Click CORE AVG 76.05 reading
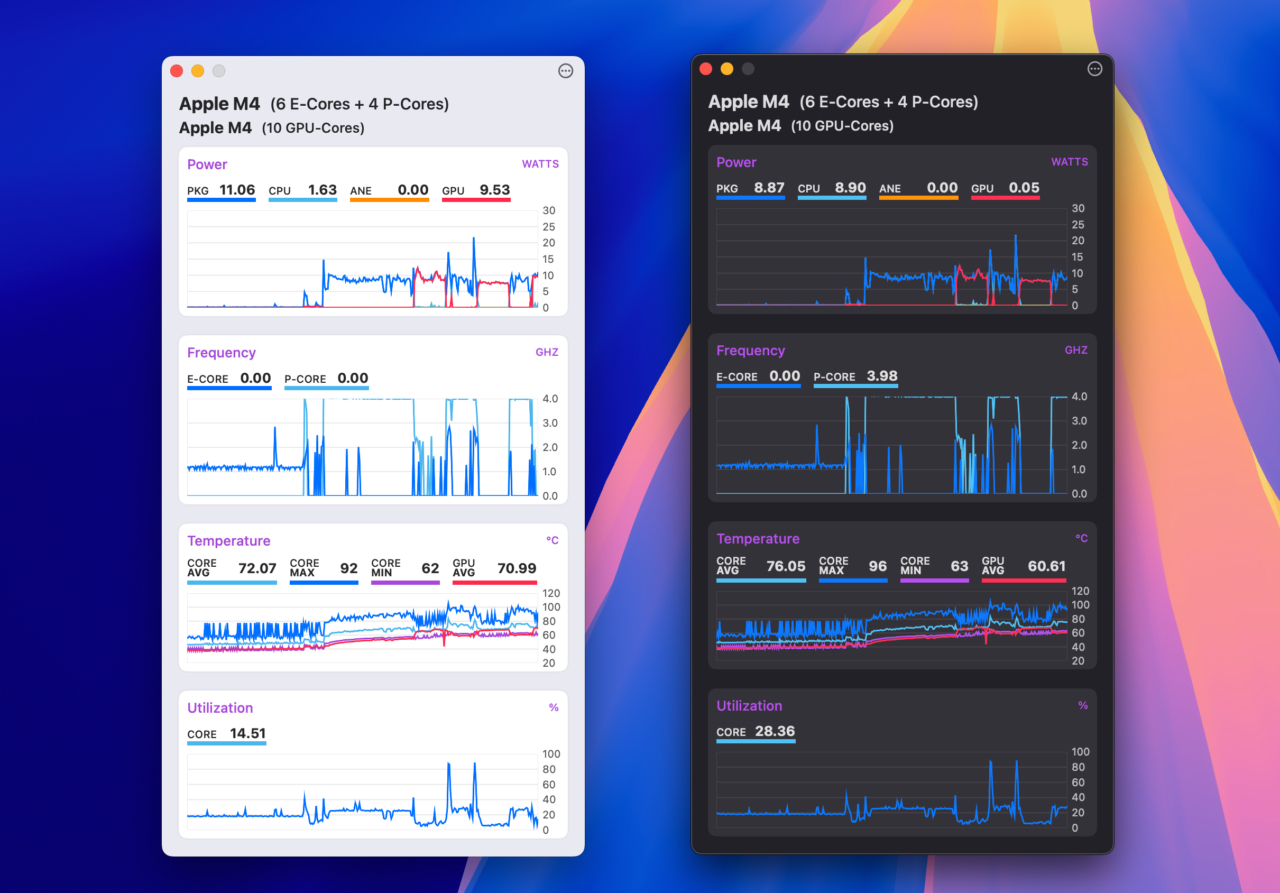This screenshot has width=1280, height=893. (x=761, y=568)
